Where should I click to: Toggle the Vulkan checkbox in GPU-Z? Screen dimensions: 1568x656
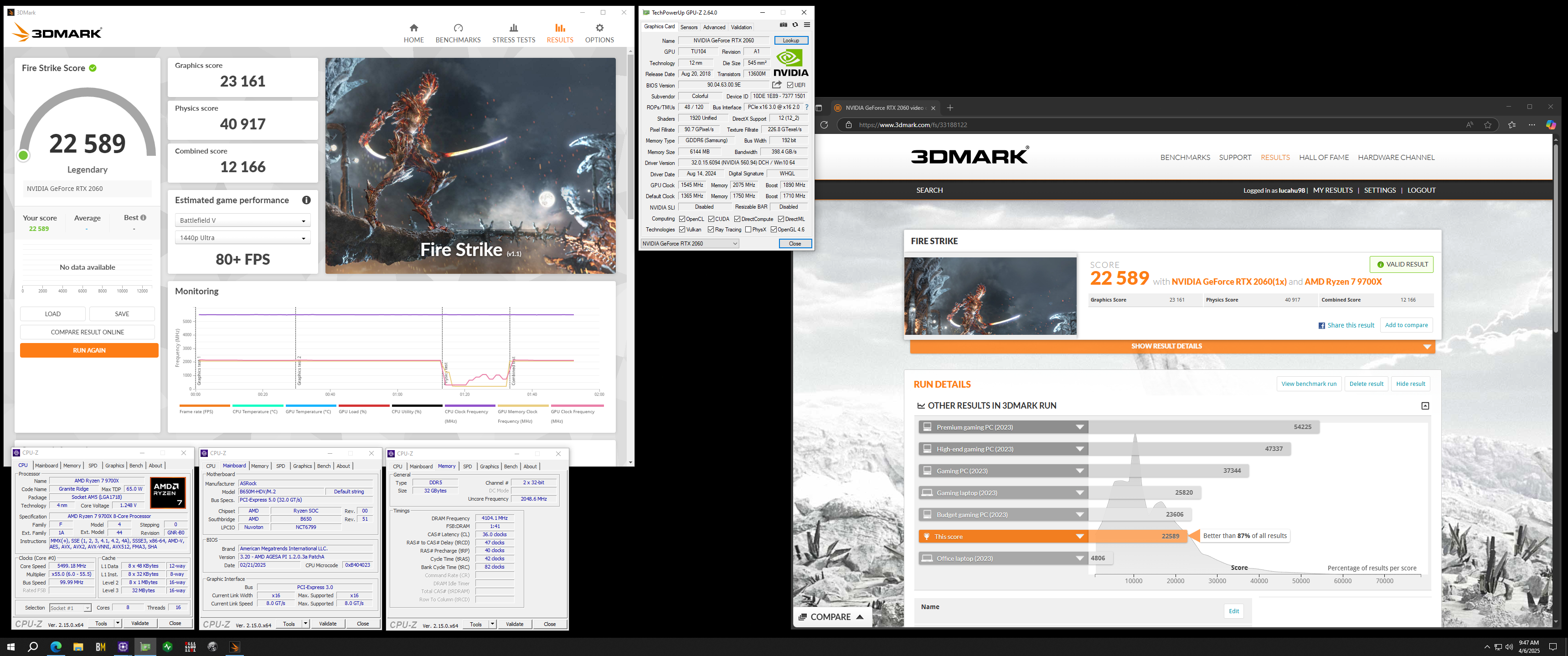click(682, 230)
